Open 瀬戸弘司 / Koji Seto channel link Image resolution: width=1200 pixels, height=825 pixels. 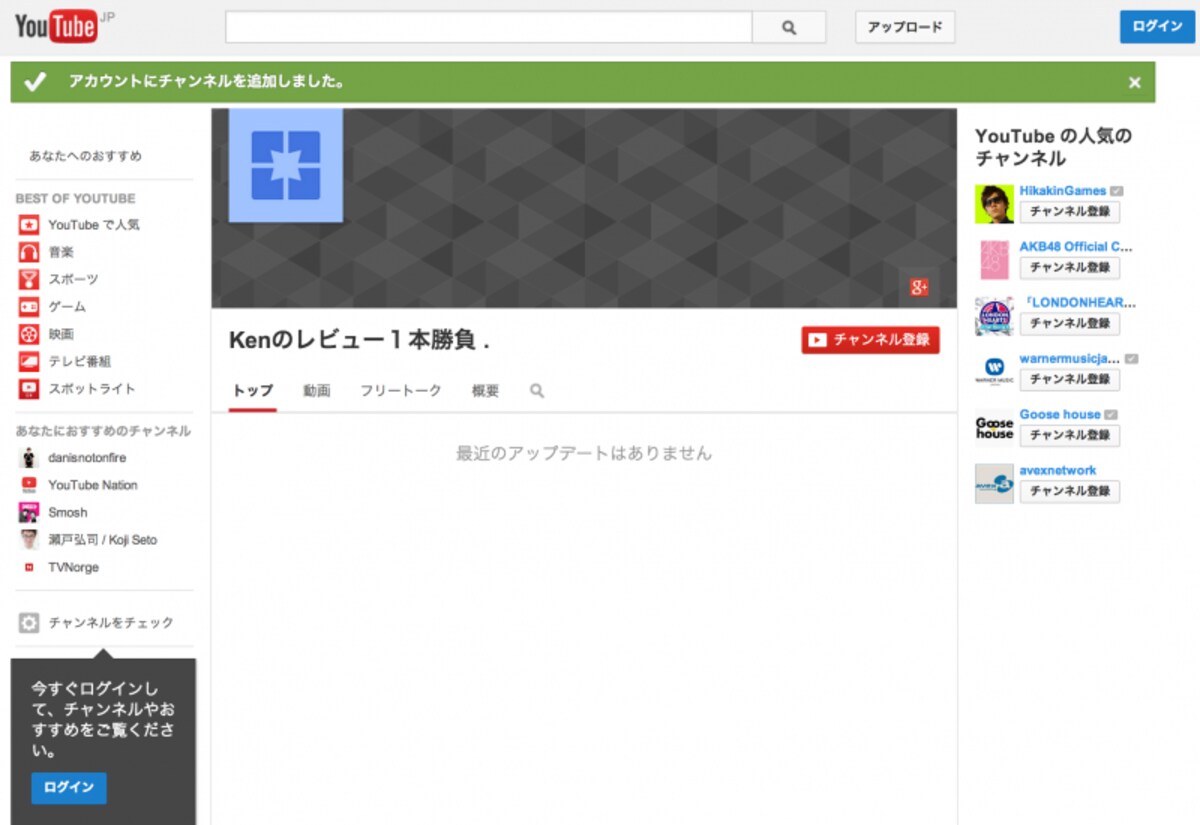tap(102, 540)
